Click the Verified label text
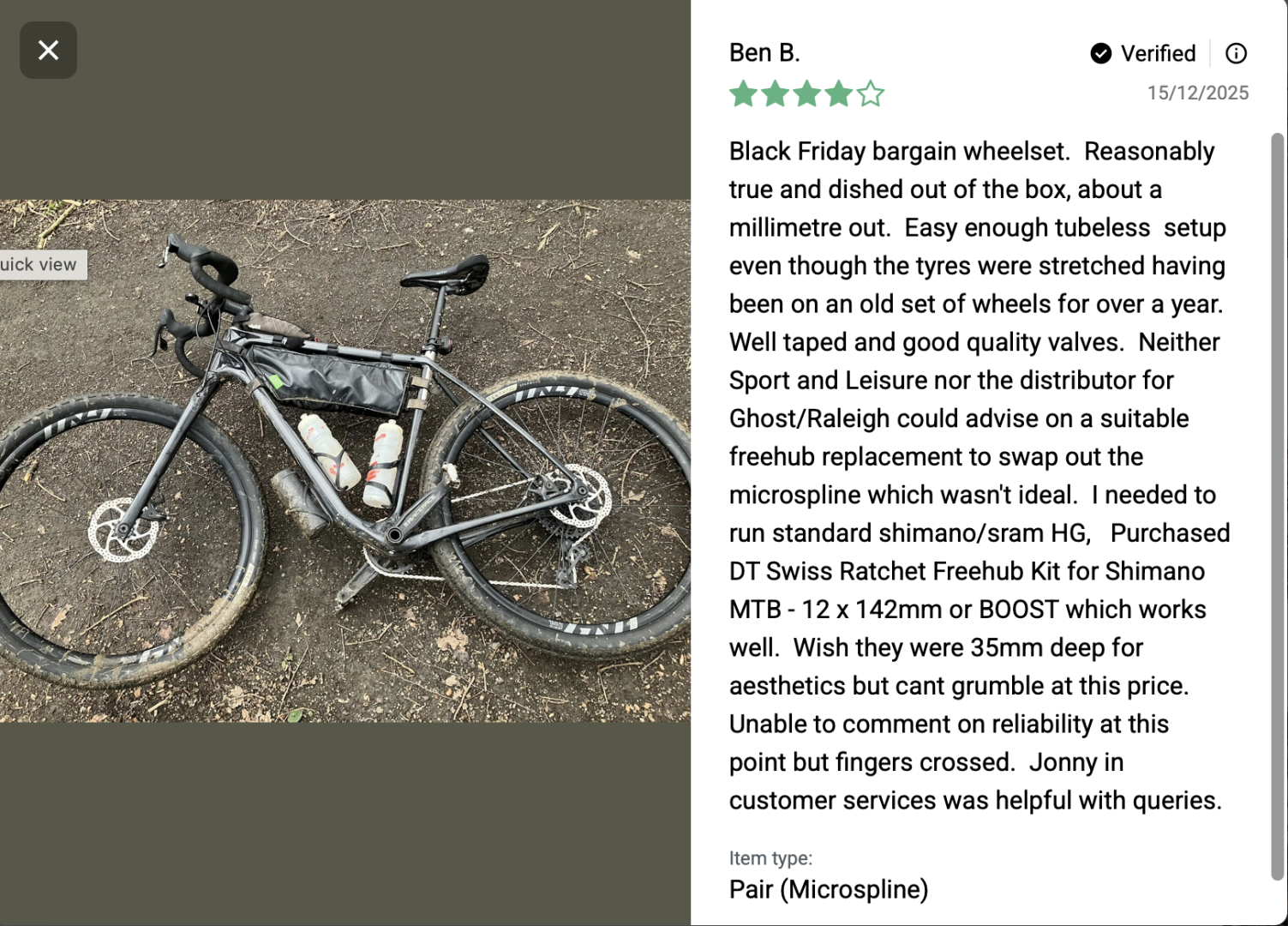 (1158, 54)
